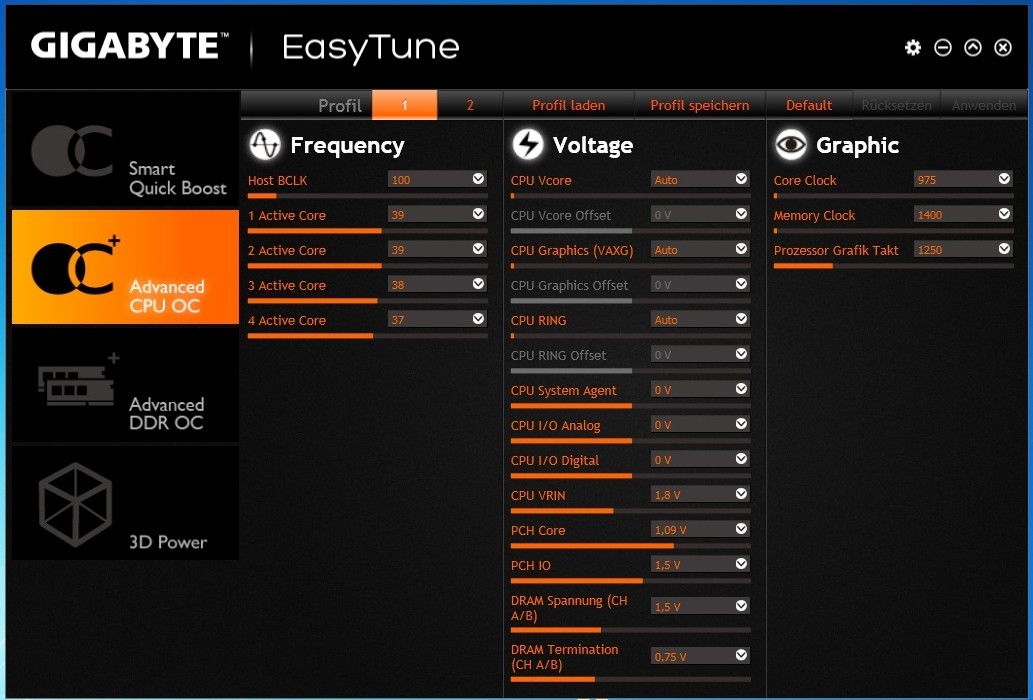Click the Smart Quick Boost OC icon
The image size is (1033, 700).
pyautogui.click(x=72, y=150)
